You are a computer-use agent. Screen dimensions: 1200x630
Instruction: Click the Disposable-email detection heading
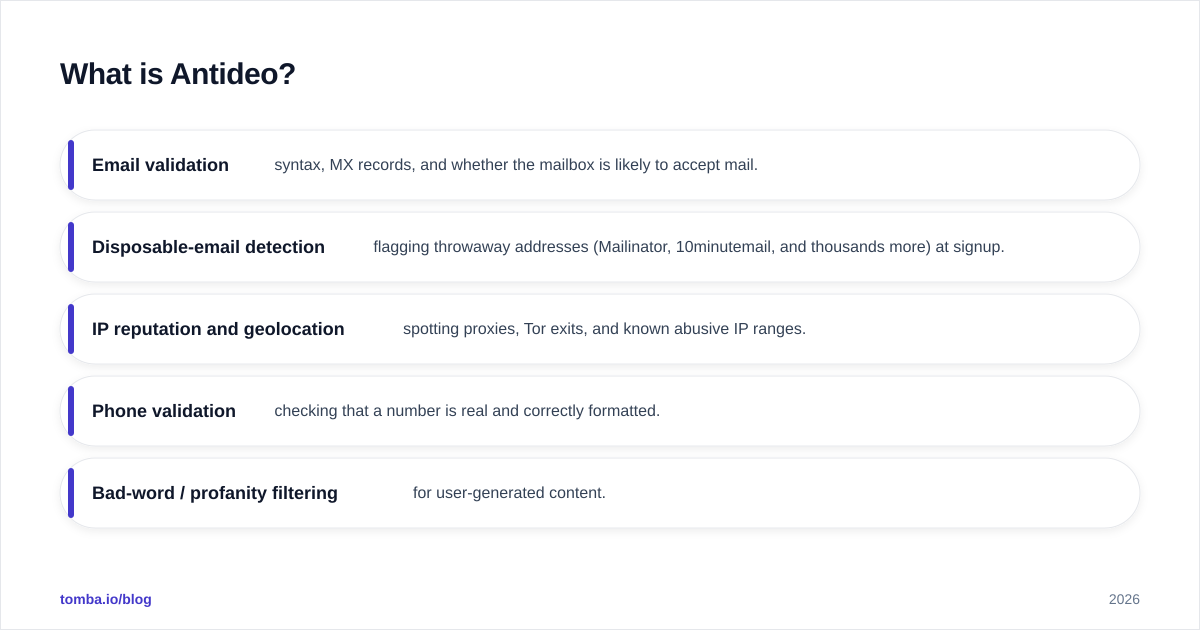coord(208,247)
